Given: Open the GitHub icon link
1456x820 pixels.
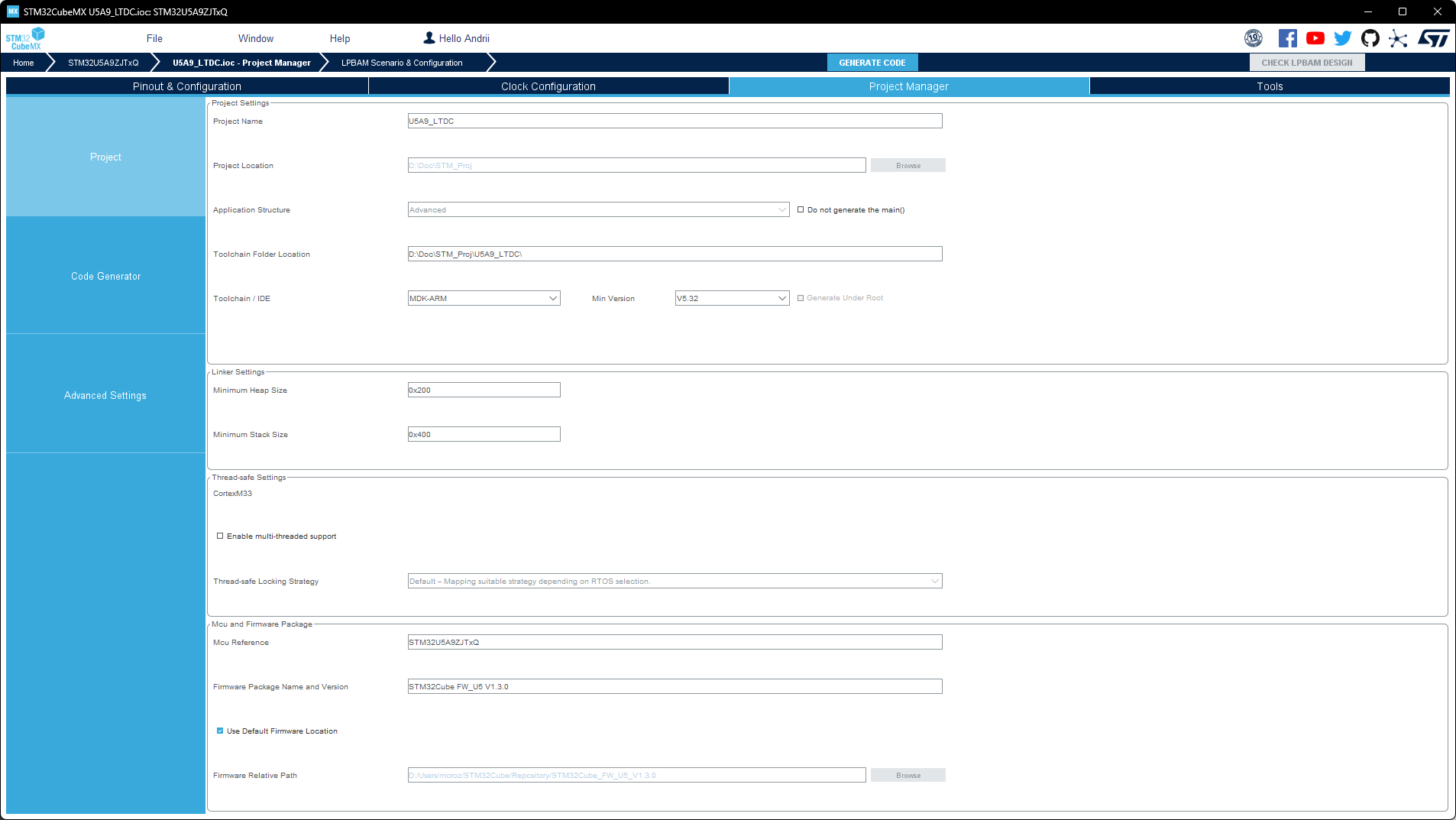Looking at the screenshot, I should 1370,38.
